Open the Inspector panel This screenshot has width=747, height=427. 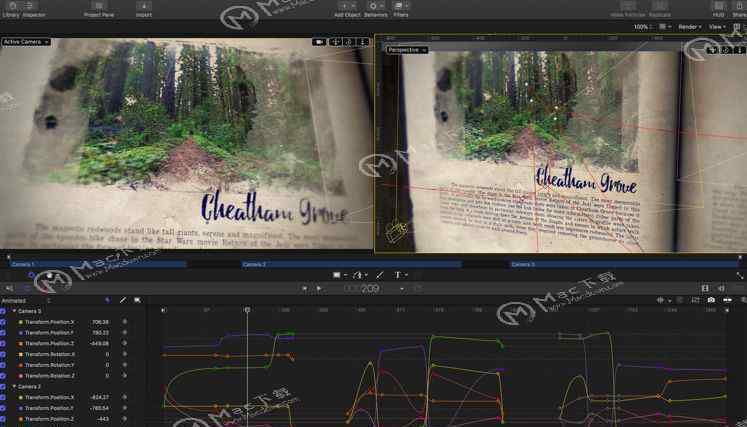coord(33,9)
